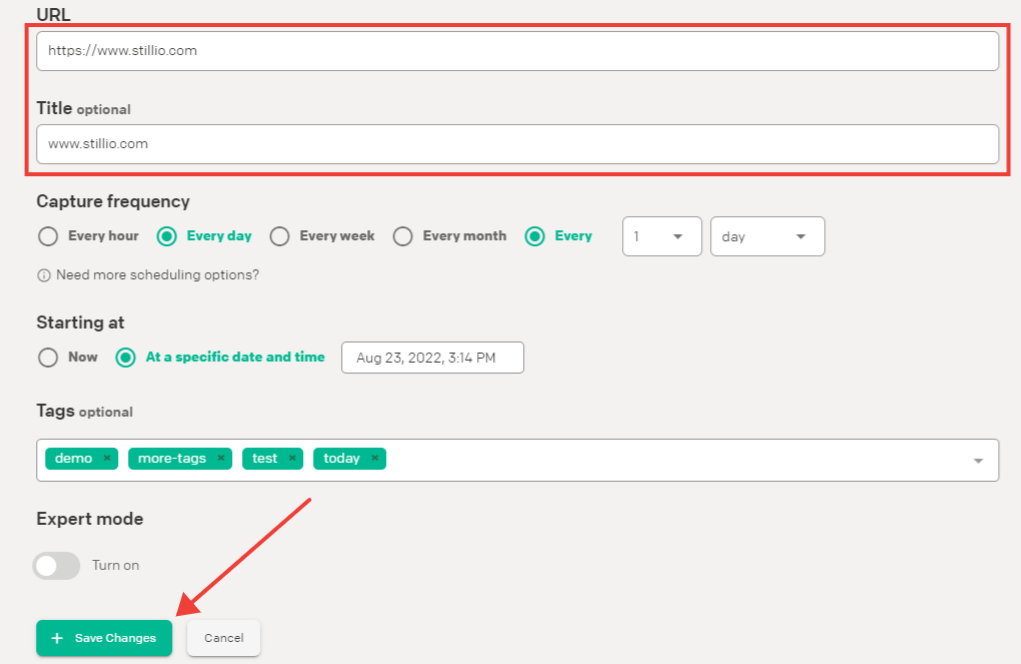This screenshot has height=664, width=1021.
Task: Remove the demo tag
Action: (x=107, y=458)
